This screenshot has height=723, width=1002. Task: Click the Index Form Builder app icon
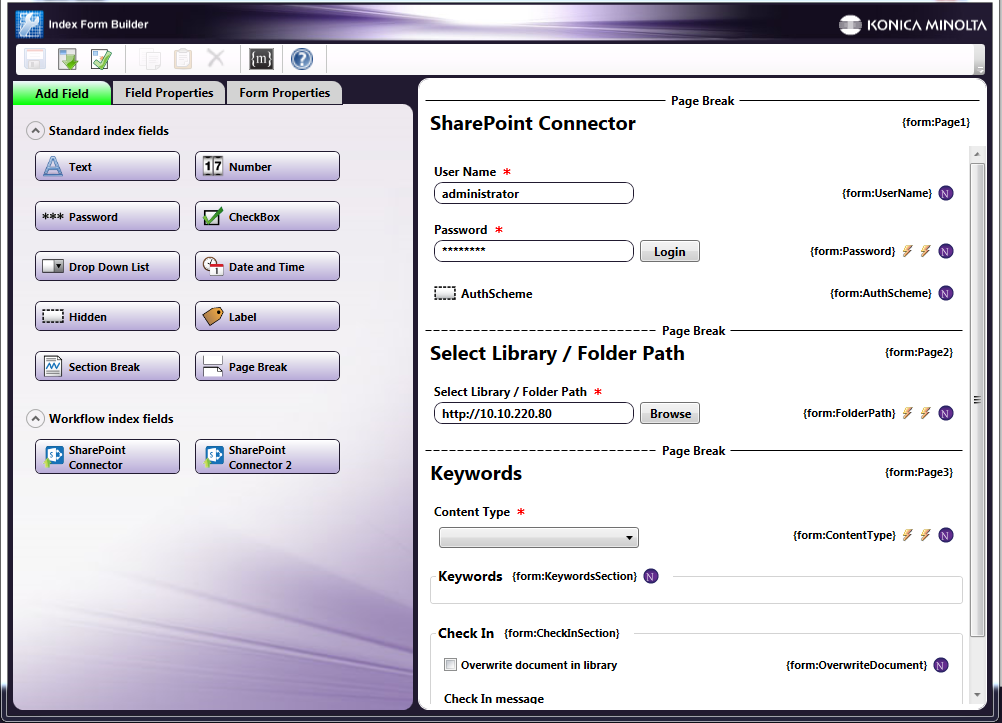pos(29,24)
